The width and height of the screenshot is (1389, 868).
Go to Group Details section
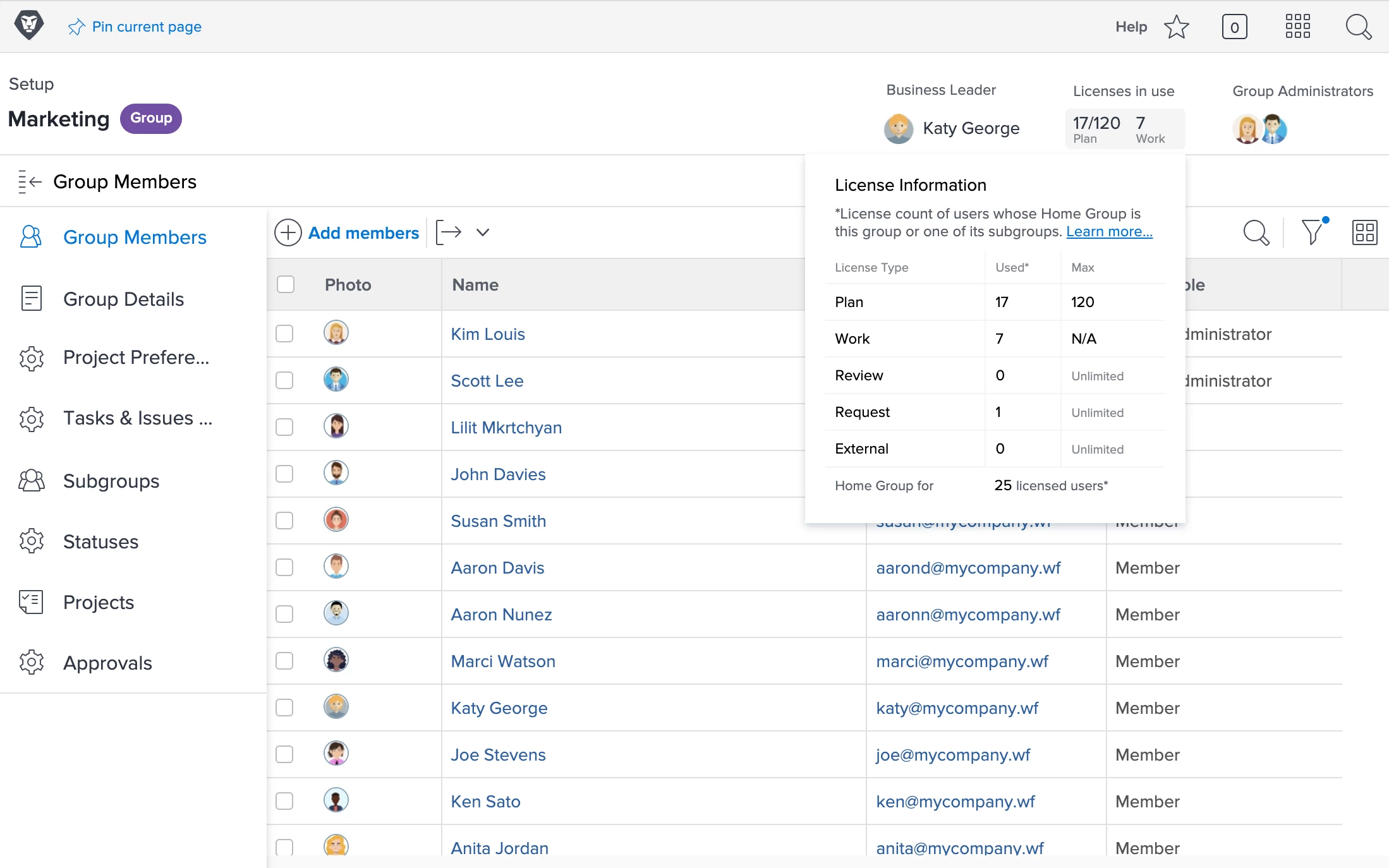coord(123,299)
